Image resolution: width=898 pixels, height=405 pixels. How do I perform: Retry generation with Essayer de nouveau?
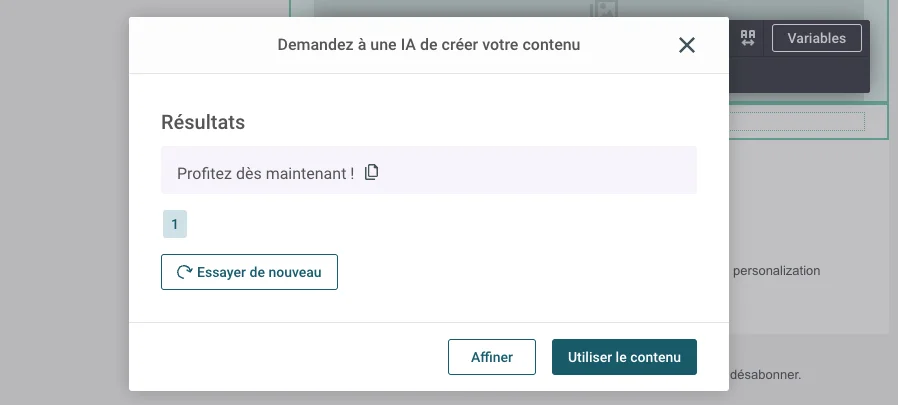click(x=249, y=272)
